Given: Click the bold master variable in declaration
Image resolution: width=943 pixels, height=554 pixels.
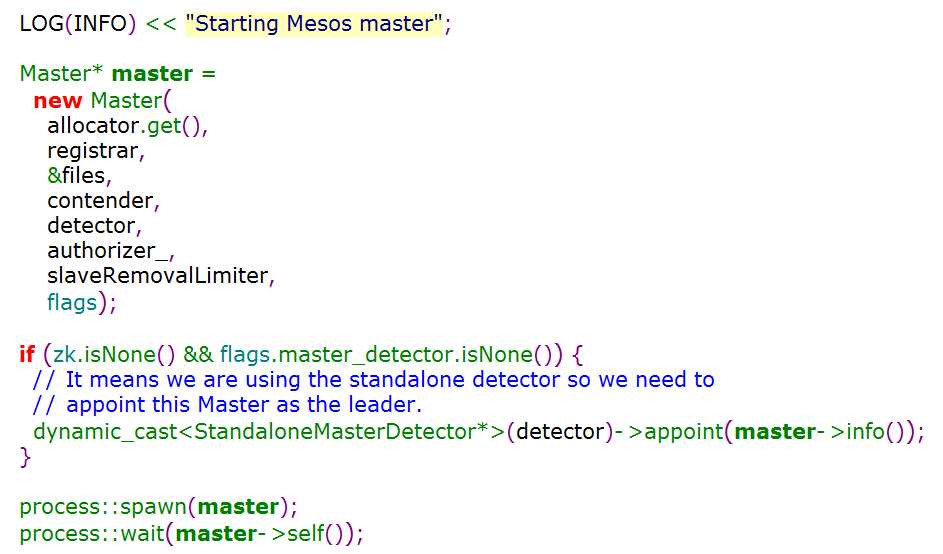Looking at the screenshot, I should click(152, 74).
